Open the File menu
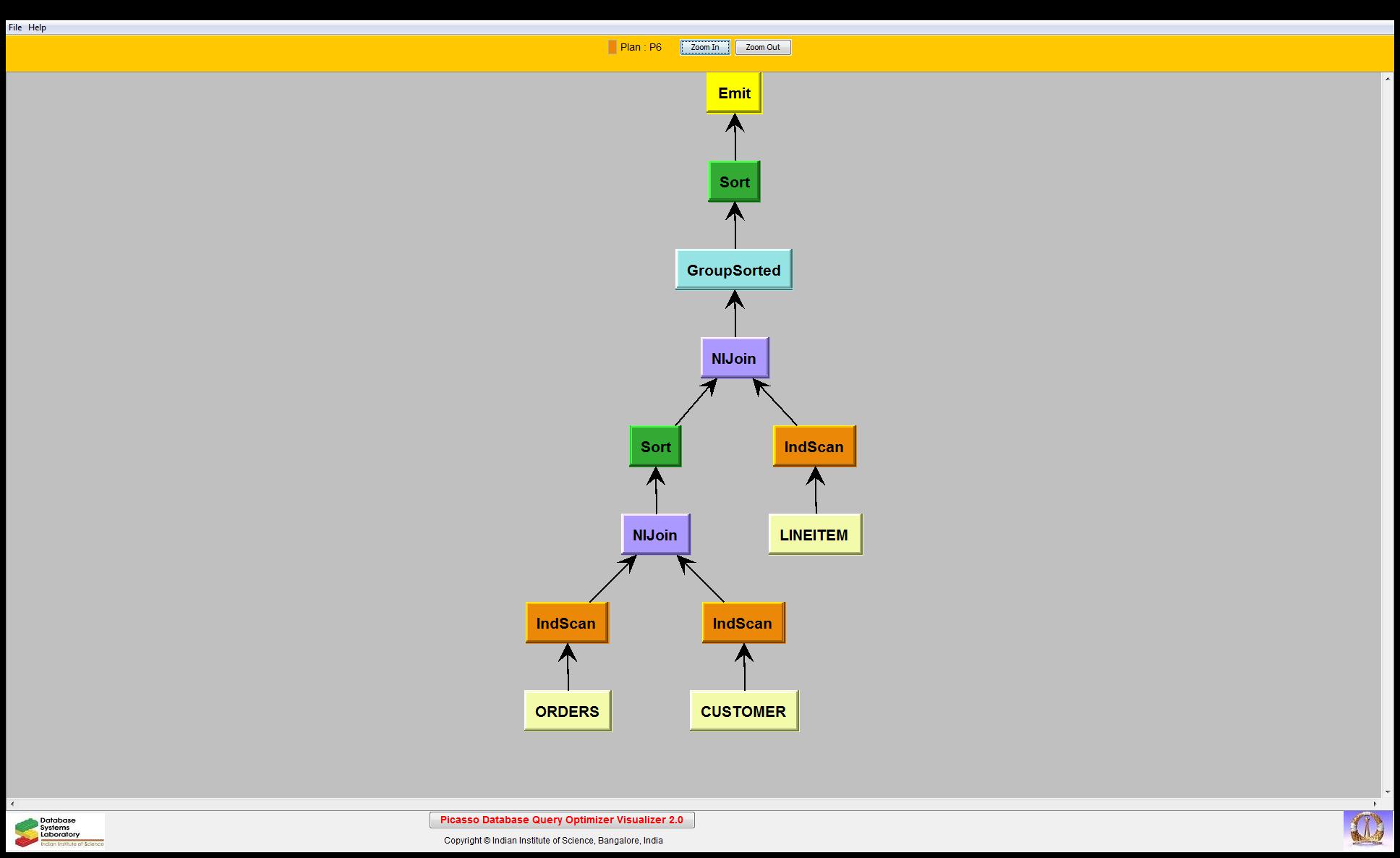This screenshot has height=858, width=1400. (14, 27)
